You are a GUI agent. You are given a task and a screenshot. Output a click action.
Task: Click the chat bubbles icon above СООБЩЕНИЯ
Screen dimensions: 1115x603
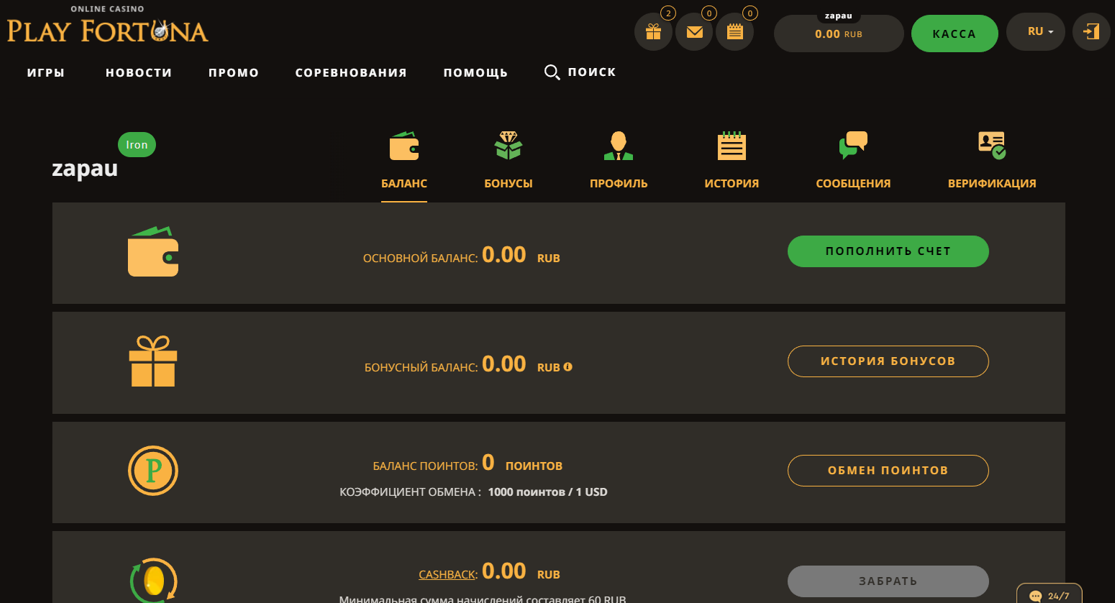pyautogui.click(x=853, y=144)
